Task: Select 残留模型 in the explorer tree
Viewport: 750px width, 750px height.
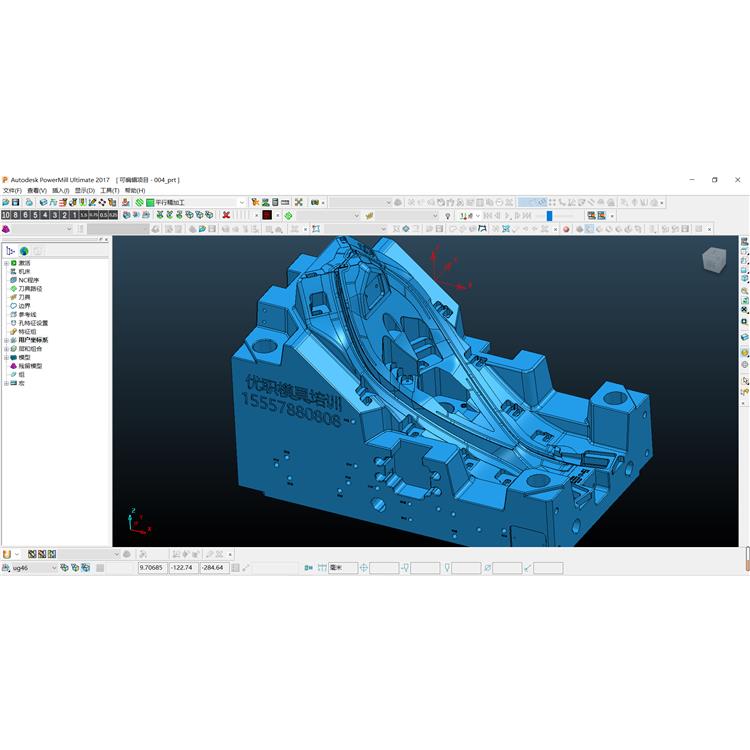Action: click(x=30, y=366)
